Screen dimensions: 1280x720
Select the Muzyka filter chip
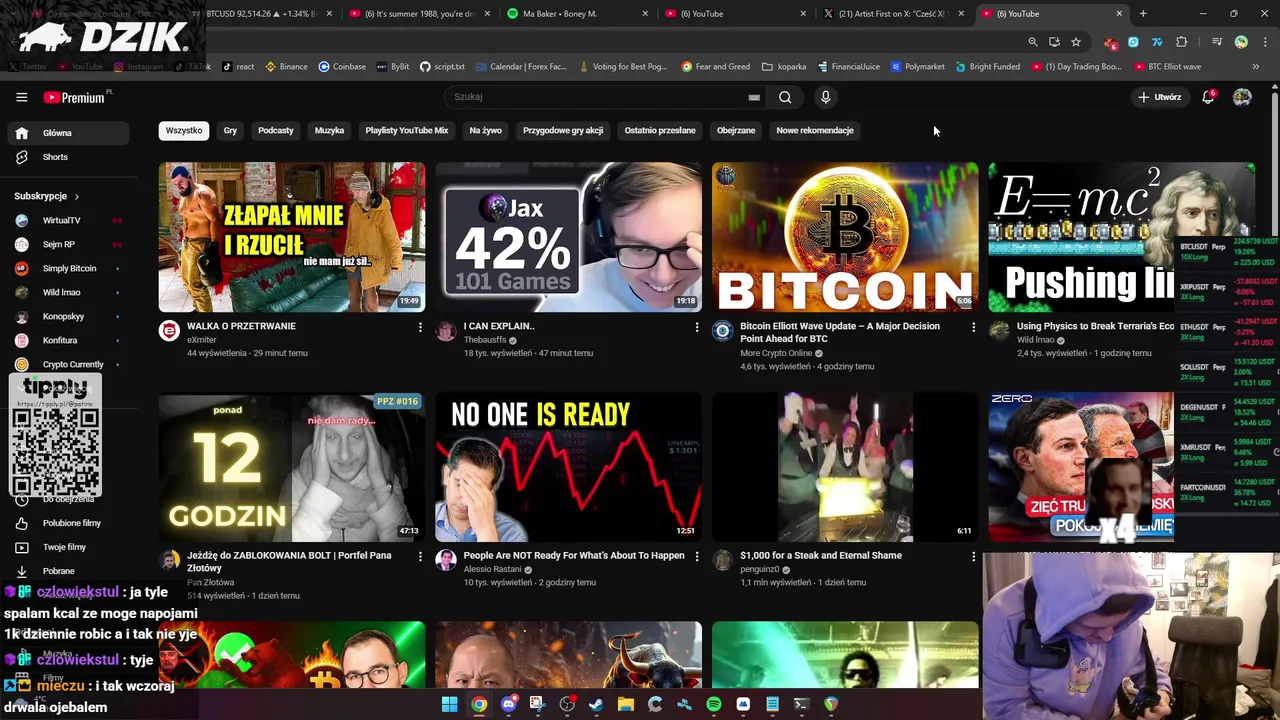point(329,130)
